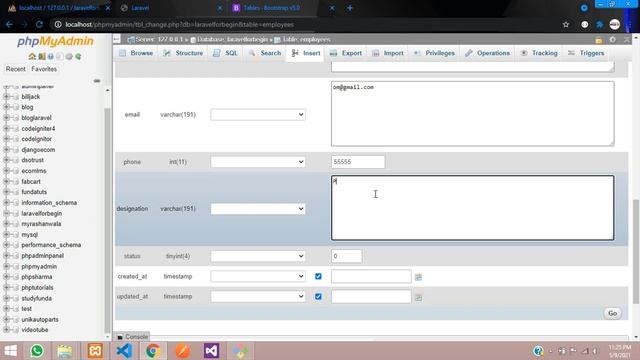This screenshot has width=640, height=360.
Task: Open calendar picker for updated_at field
Action: pyautogui.click(x=418, y=297)
